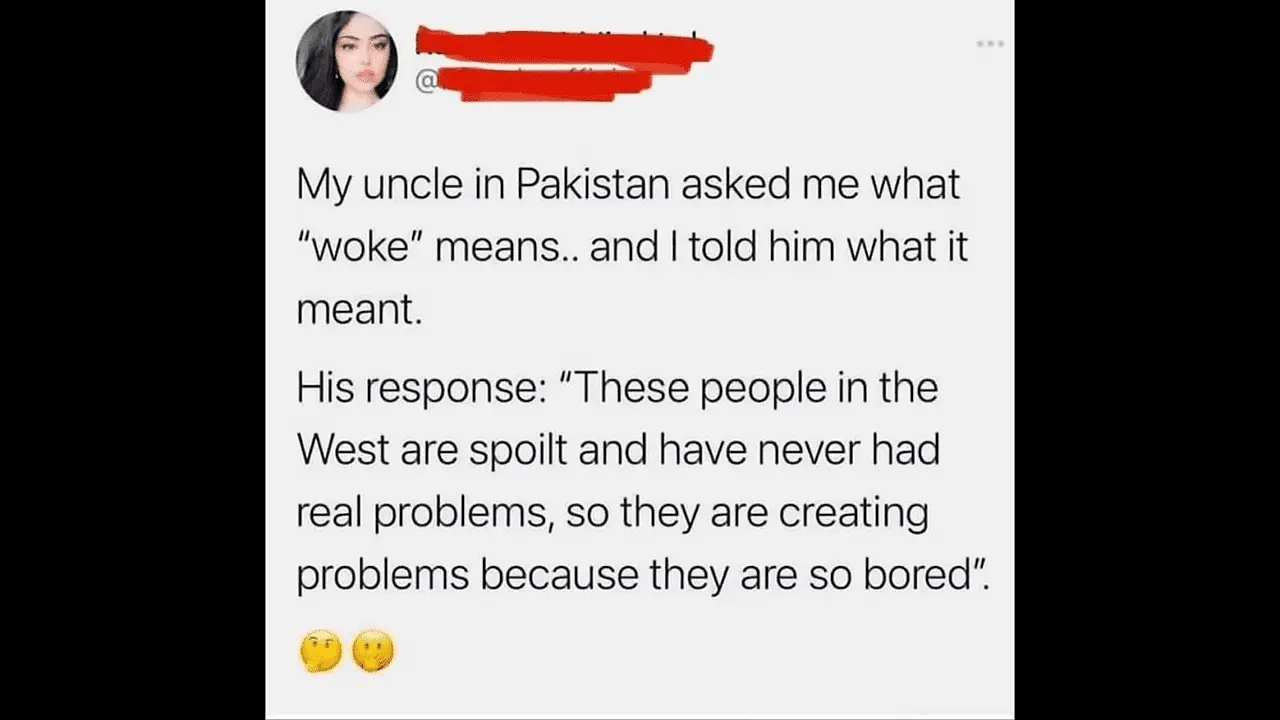Viewport: 1280px width, 720px height.
Task: Open the three-dot more options menu
Action: [x=991, y=45]
